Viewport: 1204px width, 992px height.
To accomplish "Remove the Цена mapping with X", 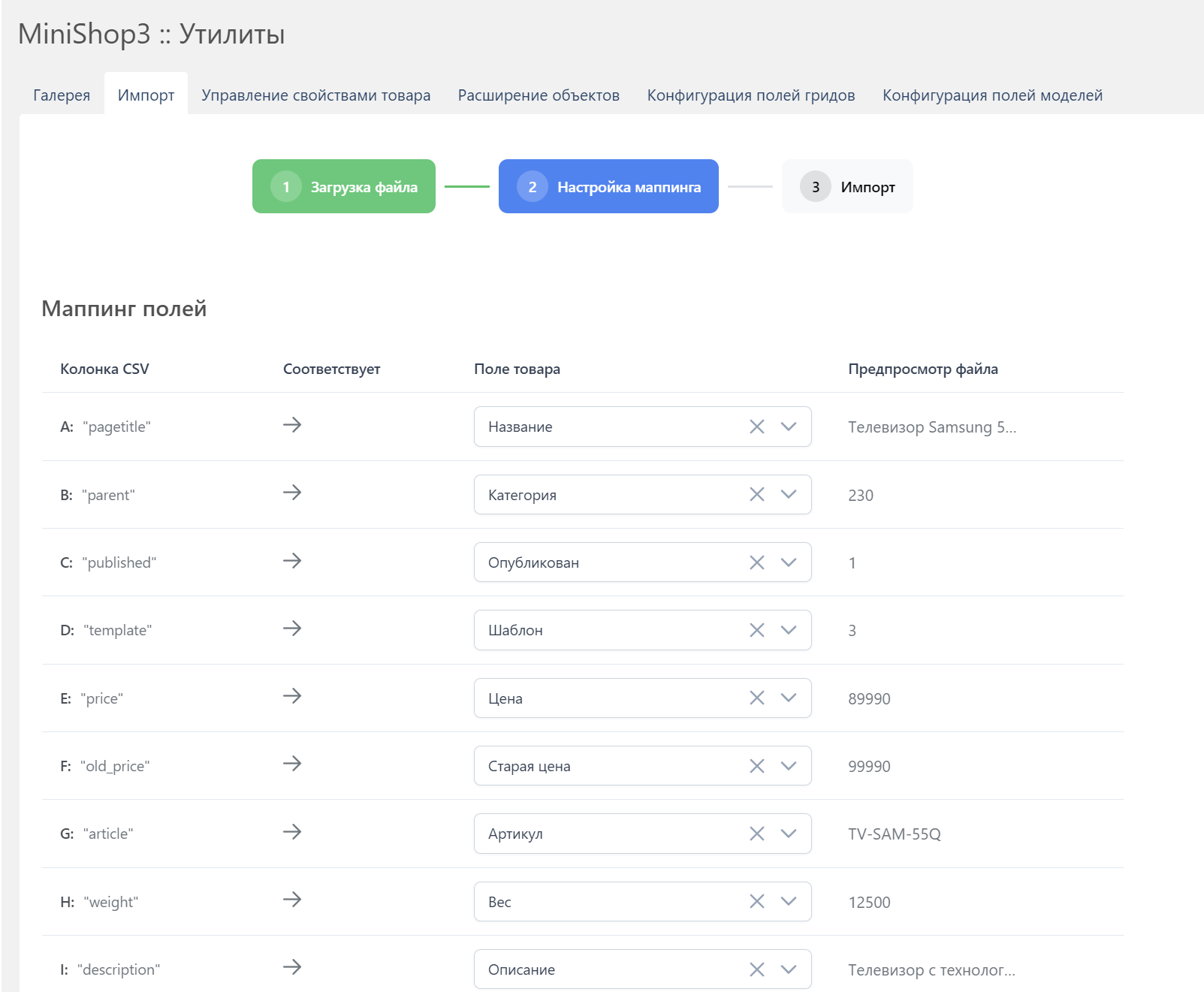I will point(756,698).
